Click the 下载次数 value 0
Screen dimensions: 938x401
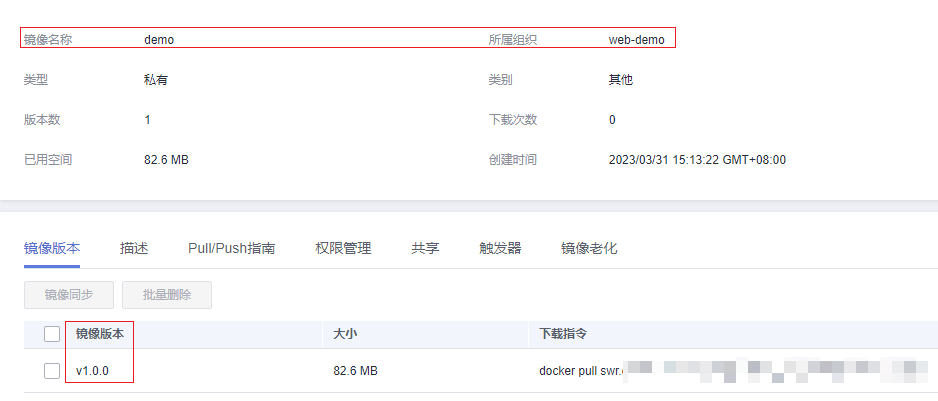612,120
